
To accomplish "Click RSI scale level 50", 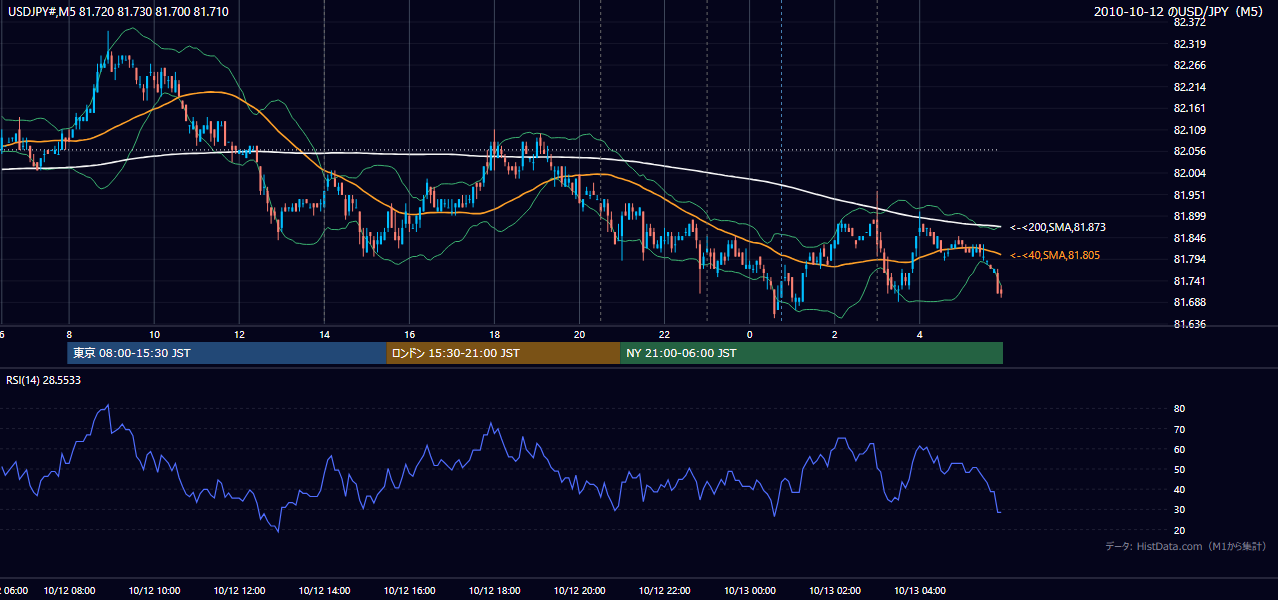I will point(1180,469).
